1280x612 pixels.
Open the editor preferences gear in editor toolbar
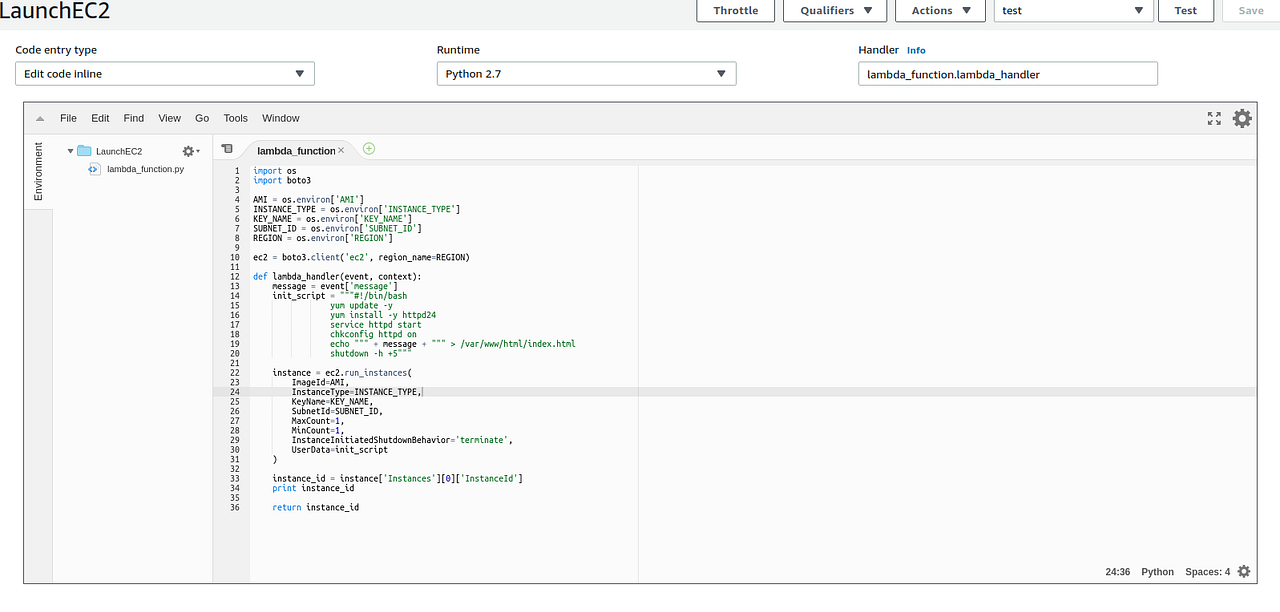[1242, 118]
